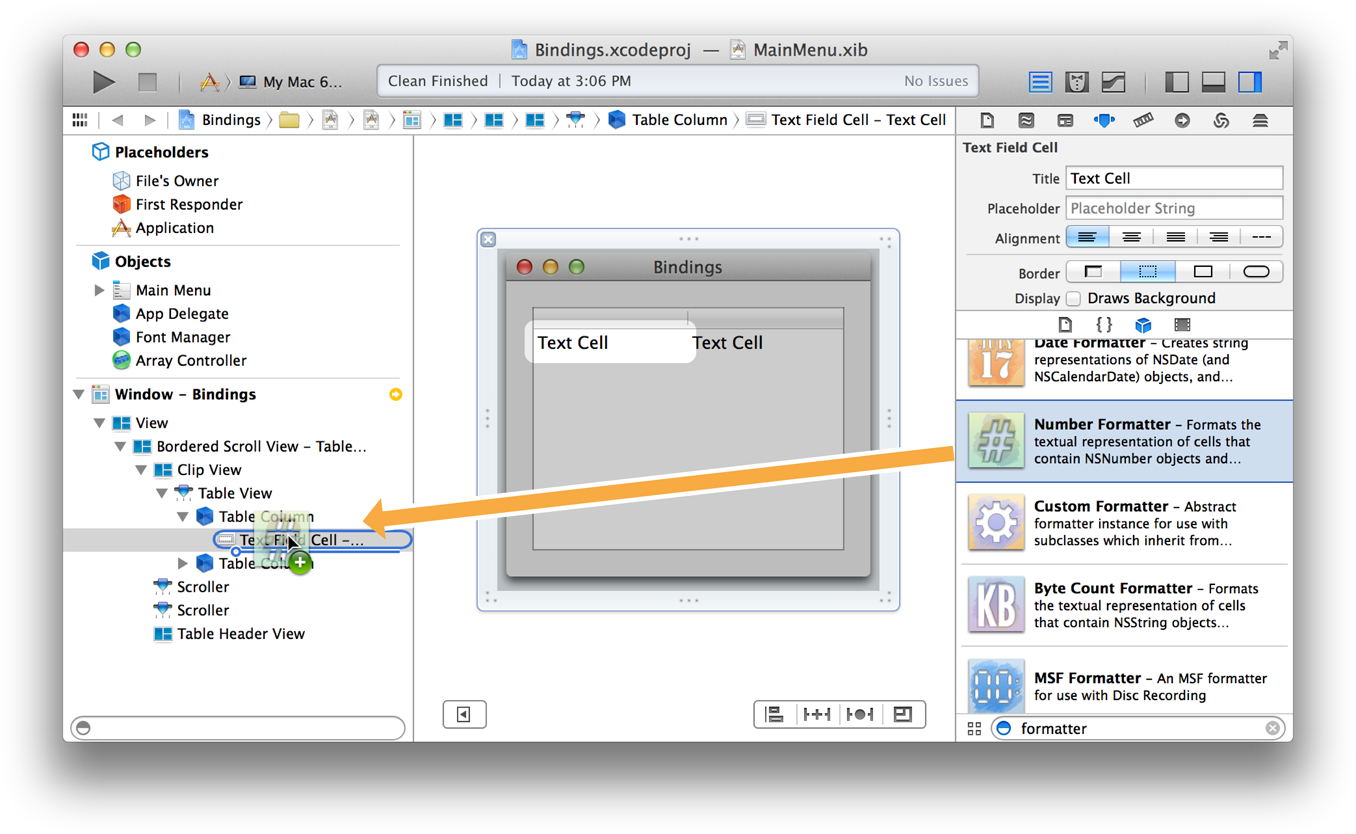Open the View Effects inspector
This screenshot has width=1356, height=834.
(x=1260, y=120)
